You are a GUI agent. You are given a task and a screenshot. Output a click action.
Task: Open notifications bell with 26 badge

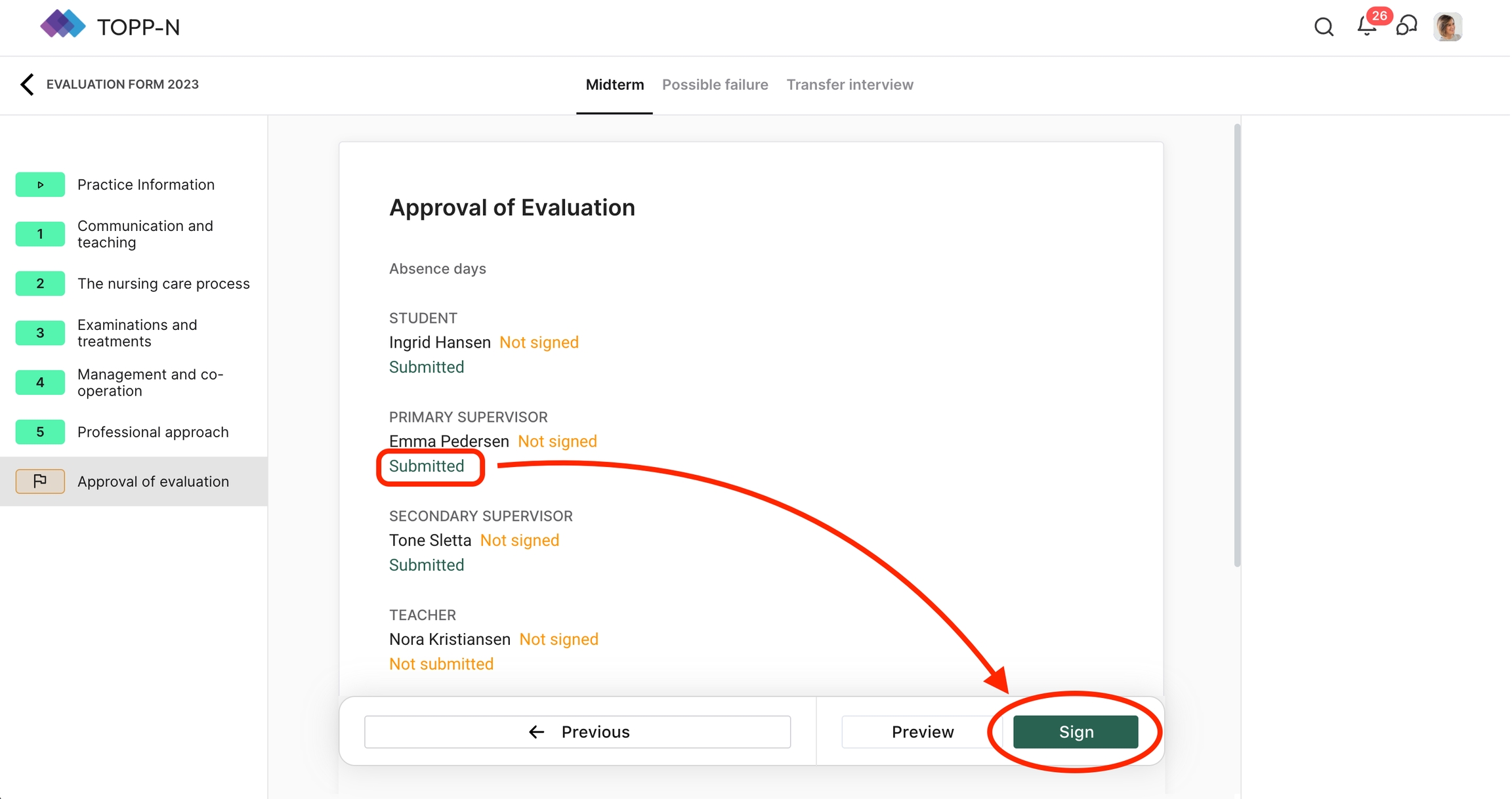pos(1367,26)
